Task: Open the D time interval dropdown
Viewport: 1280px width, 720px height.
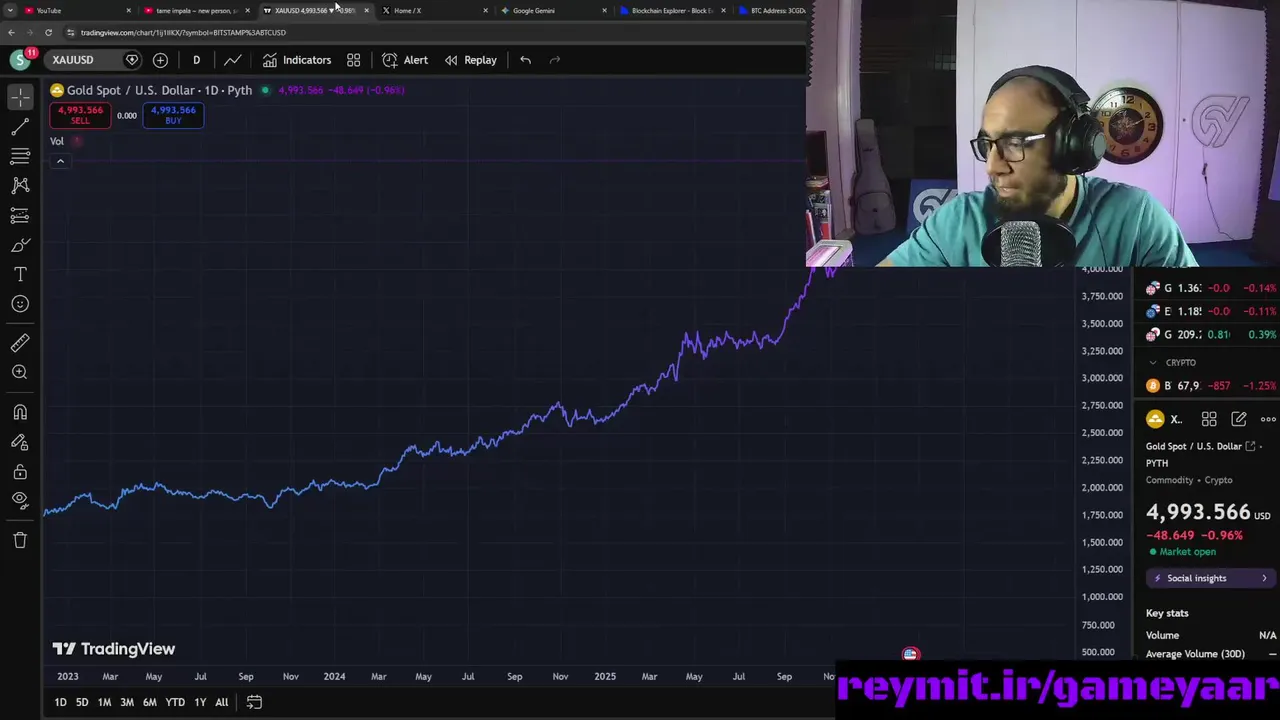Action: tap(196, 60)
